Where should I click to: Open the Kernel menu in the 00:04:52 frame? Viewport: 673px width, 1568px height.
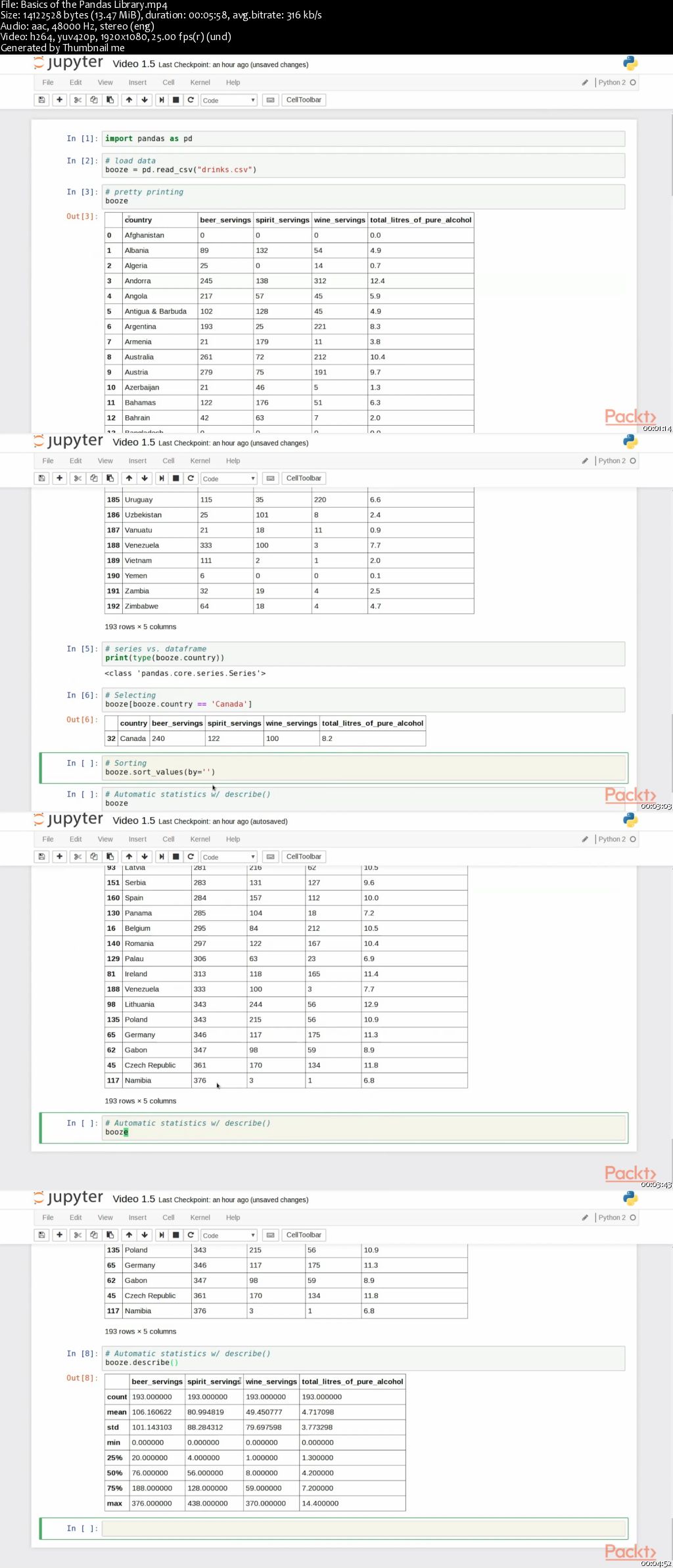(200, 1218)
